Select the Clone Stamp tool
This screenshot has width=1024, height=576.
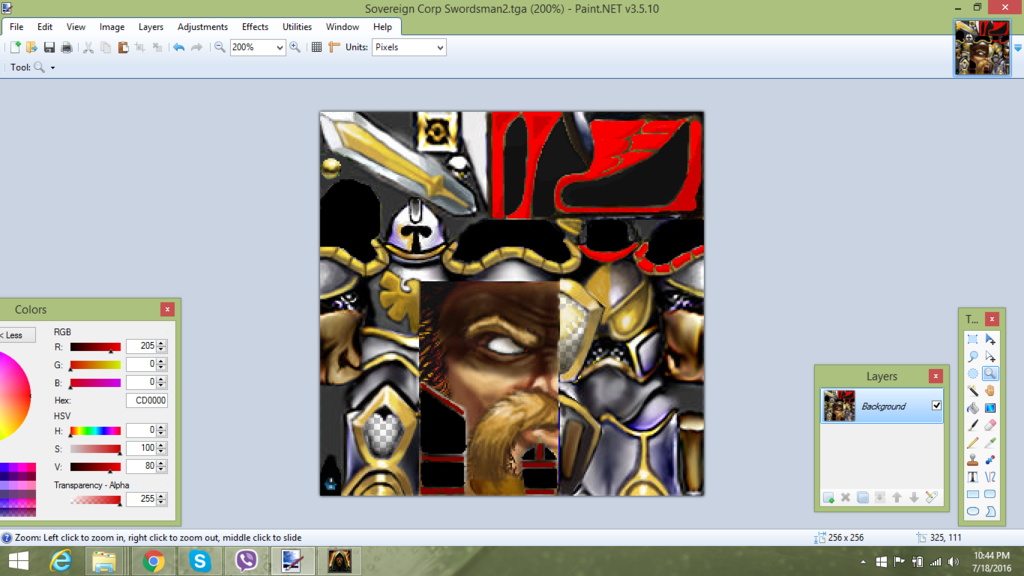coord(973,460)
